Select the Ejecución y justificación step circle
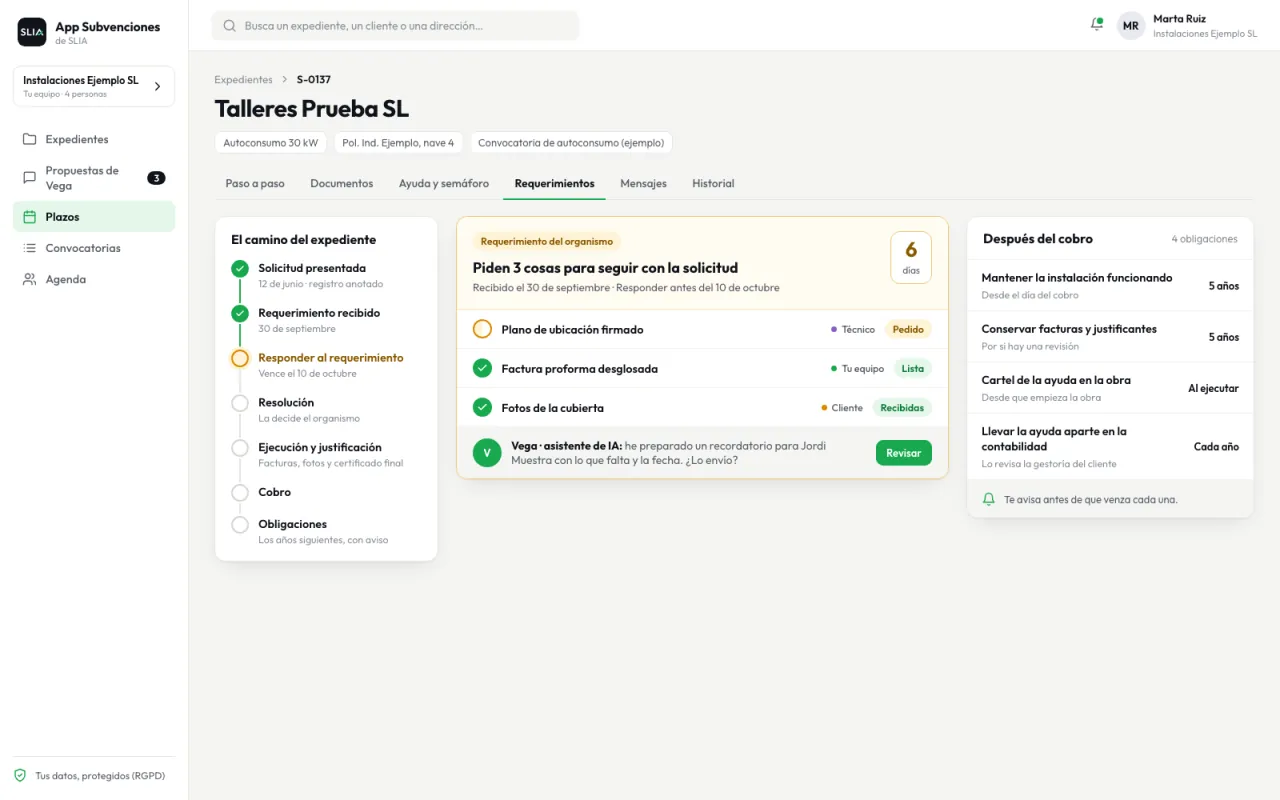This screenshot has width=1280, height=800. click(240, 448)
